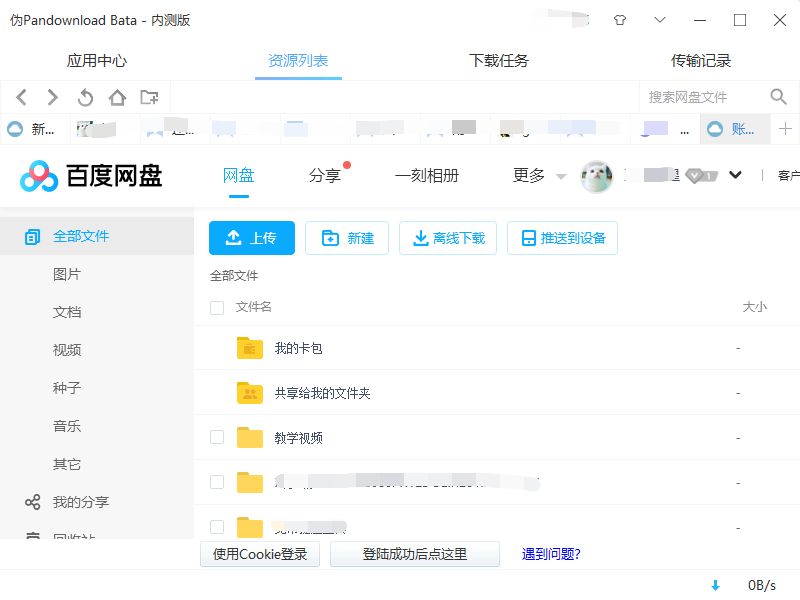Open the skin theme shirt icon
Screen dimensions: 800x600
coord(620,20)
